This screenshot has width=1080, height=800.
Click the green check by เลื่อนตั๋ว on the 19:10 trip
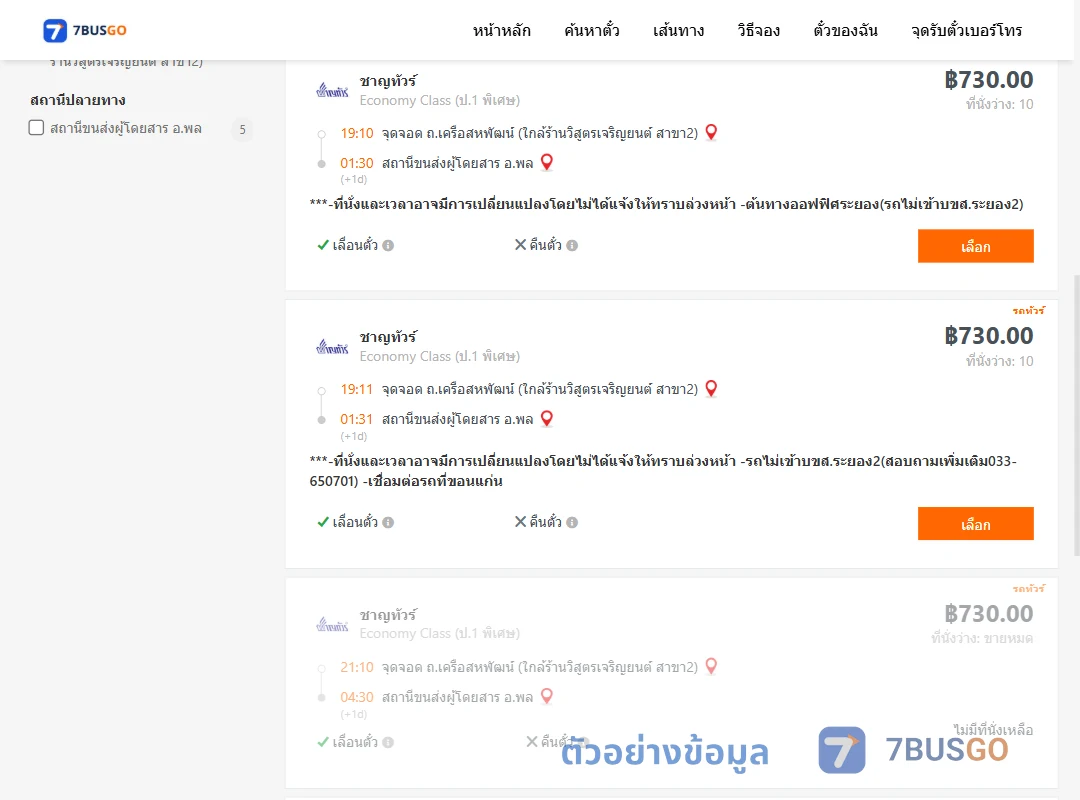(x=323, y=245)
